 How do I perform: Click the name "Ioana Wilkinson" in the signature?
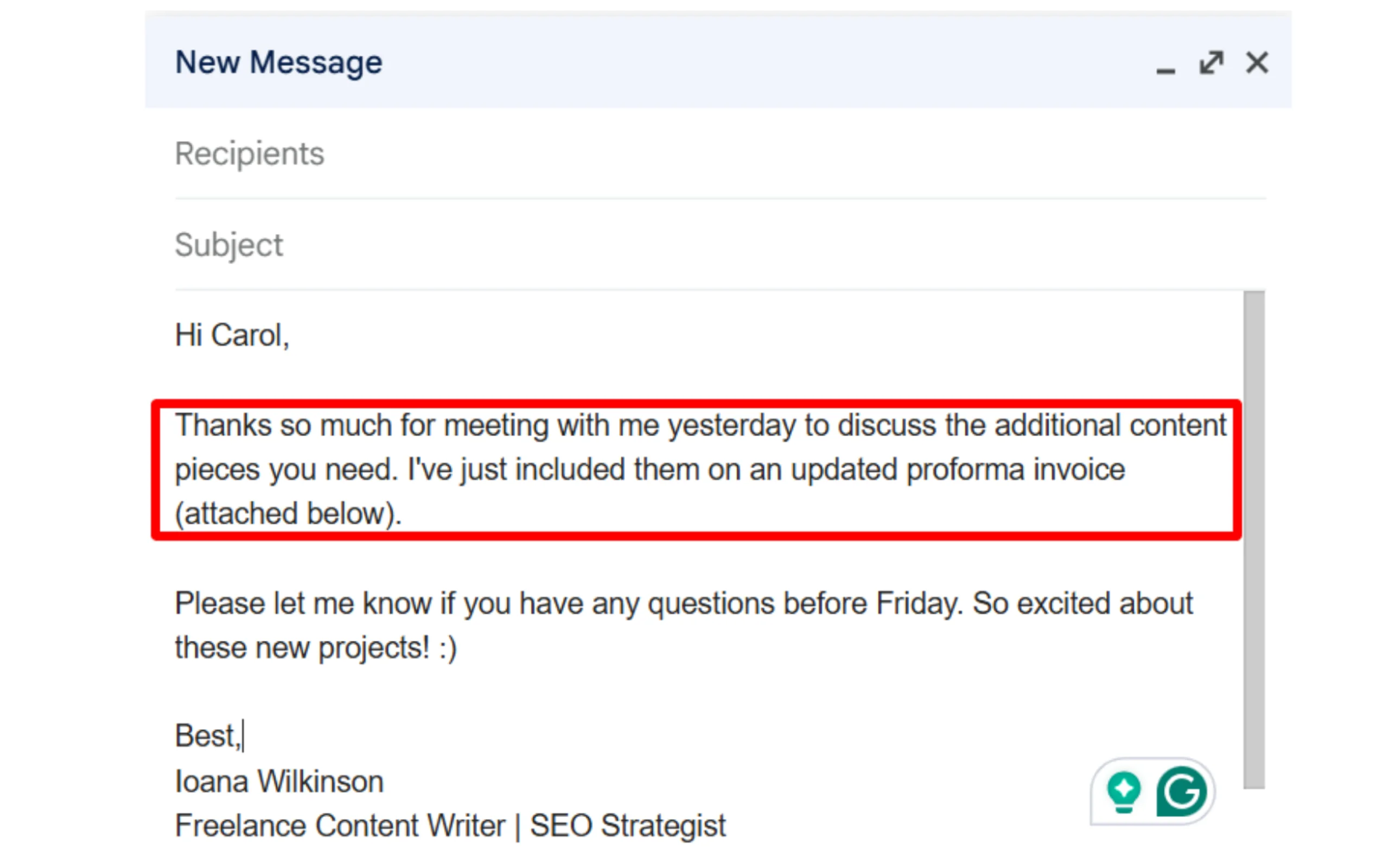tap(279, 782)
